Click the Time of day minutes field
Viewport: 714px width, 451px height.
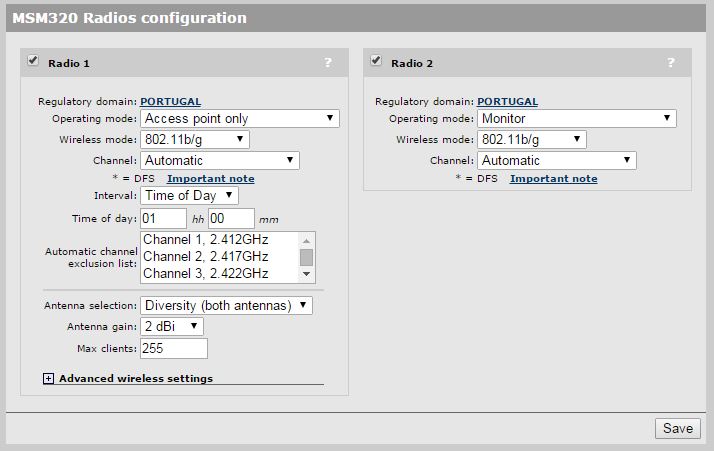tap(231, 219)
